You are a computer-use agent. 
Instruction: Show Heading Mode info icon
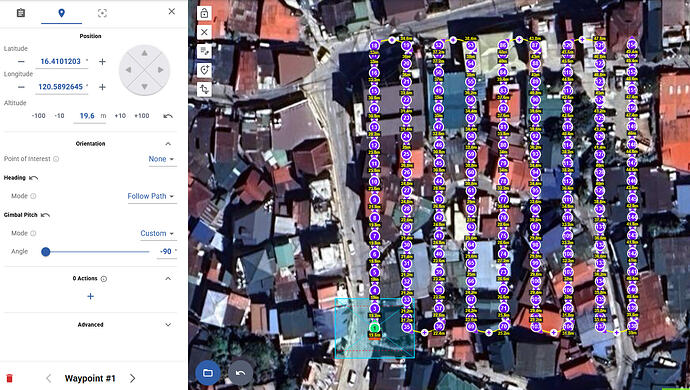[x=33, y=196]
